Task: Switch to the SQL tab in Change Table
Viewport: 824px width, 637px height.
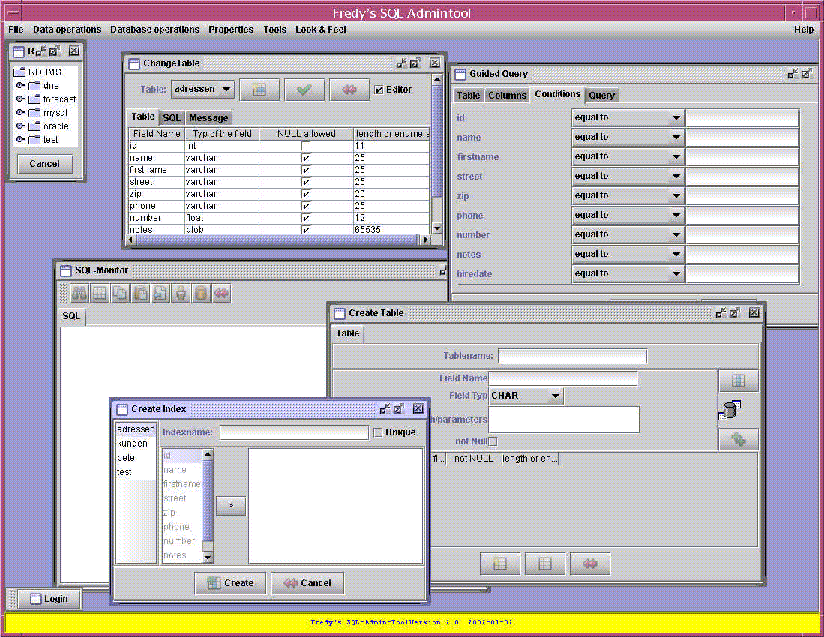Action: 172,118
